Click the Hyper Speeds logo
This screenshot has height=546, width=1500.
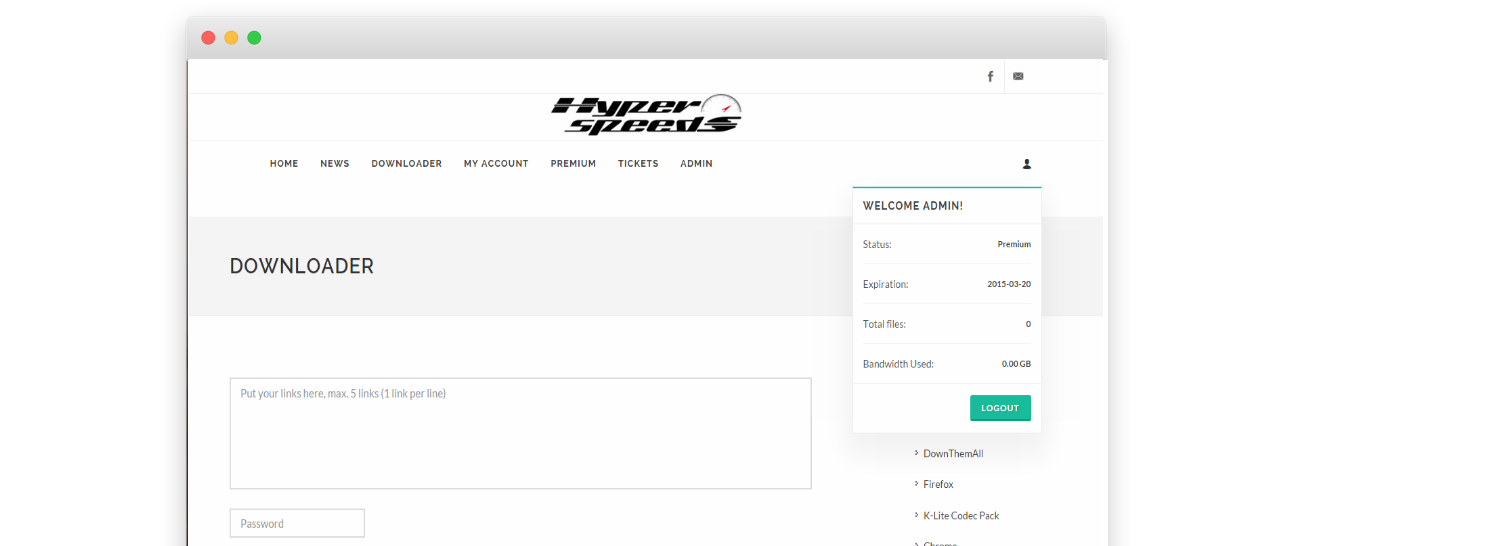point(646,114)
